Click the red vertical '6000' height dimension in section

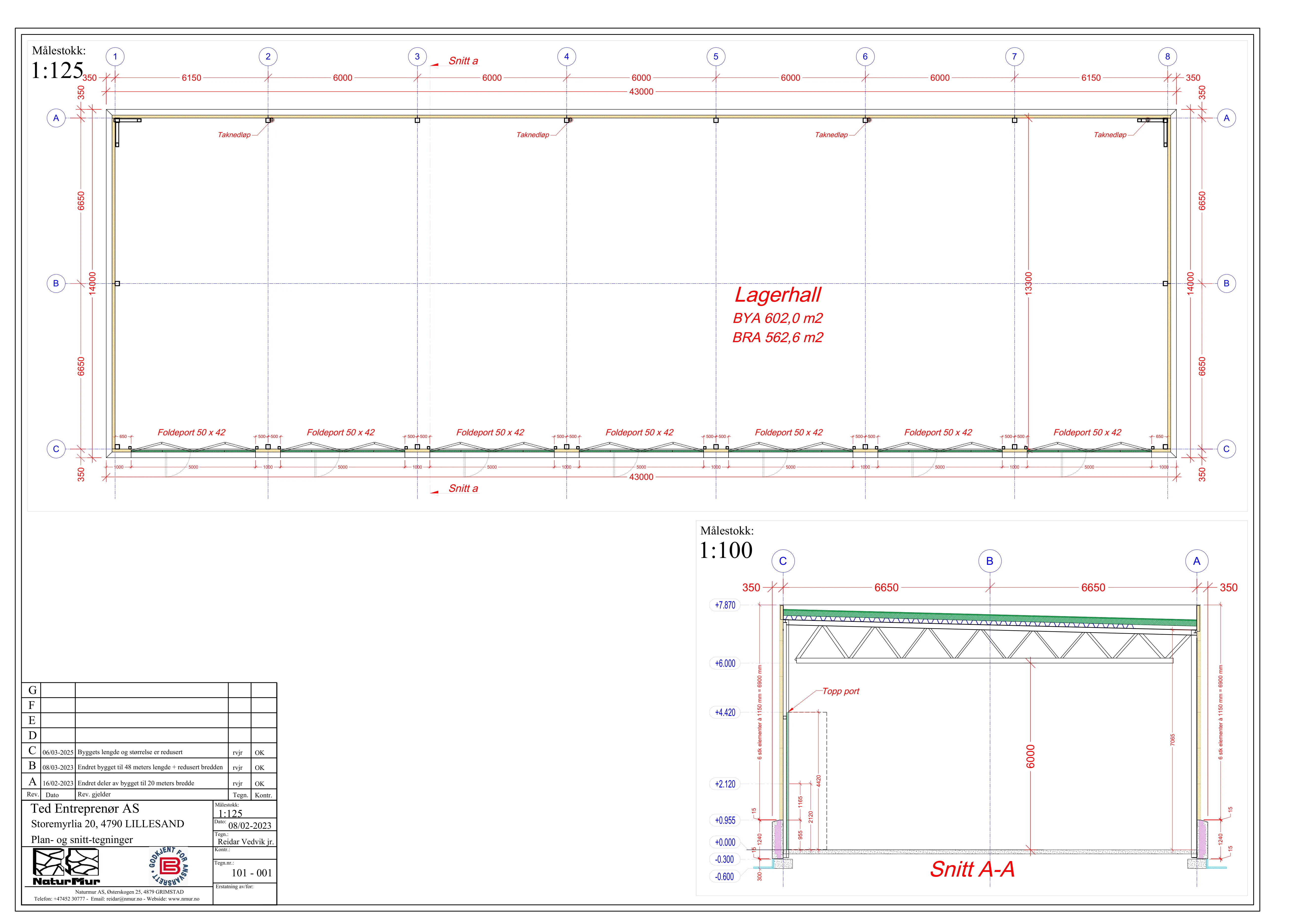pos(1030,756)
